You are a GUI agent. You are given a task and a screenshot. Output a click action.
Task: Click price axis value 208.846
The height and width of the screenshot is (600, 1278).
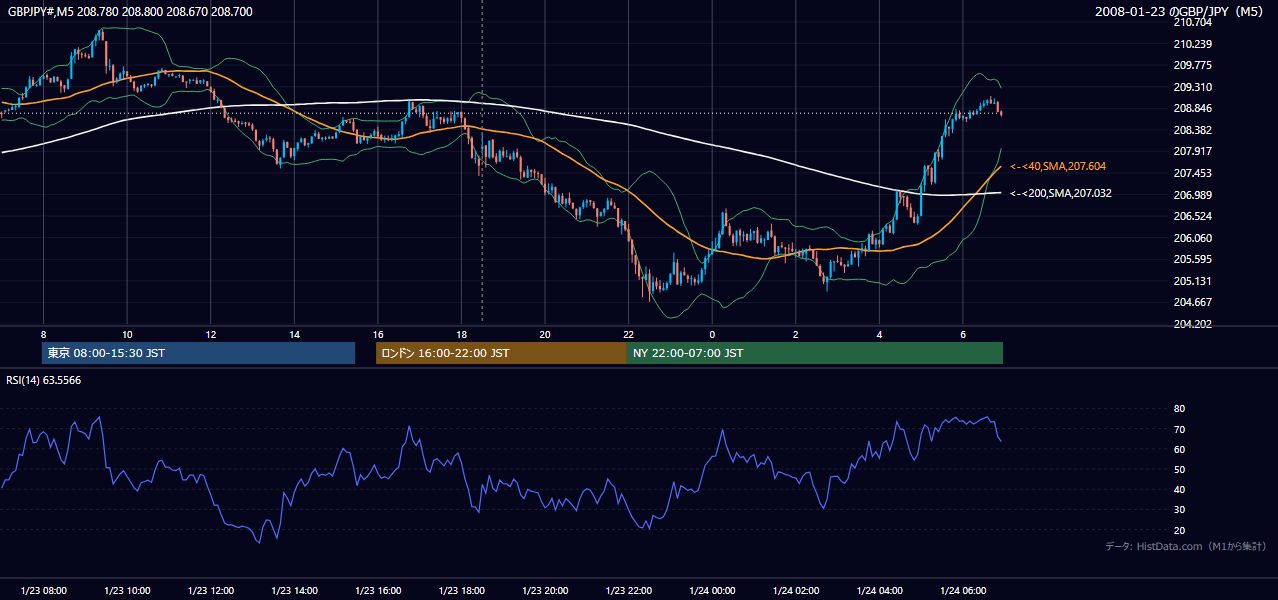[x=1192, y=109]
